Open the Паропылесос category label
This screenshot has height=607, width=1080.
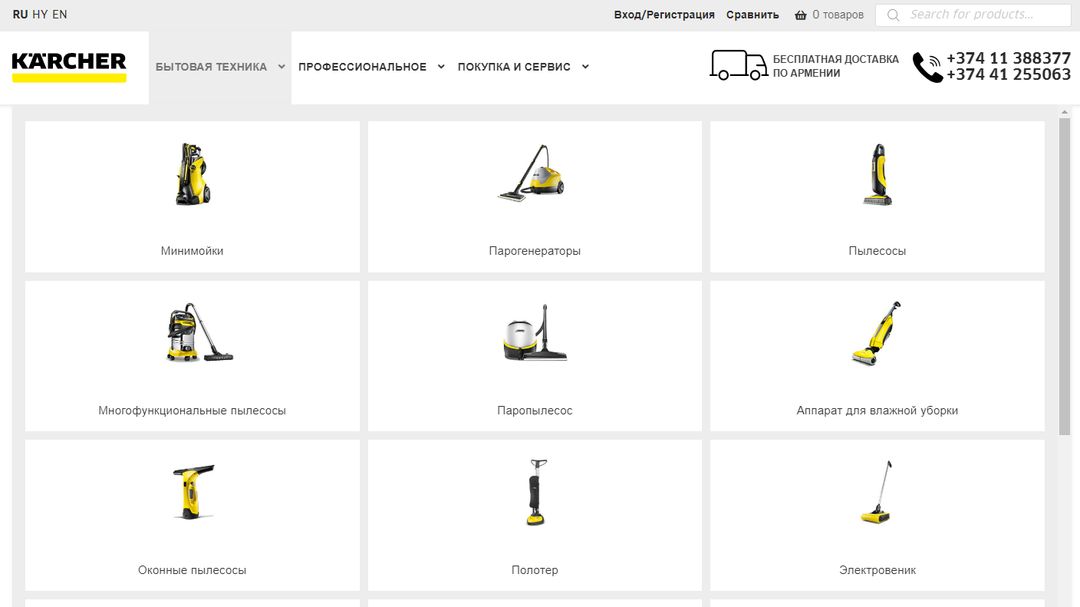[534, 411]
